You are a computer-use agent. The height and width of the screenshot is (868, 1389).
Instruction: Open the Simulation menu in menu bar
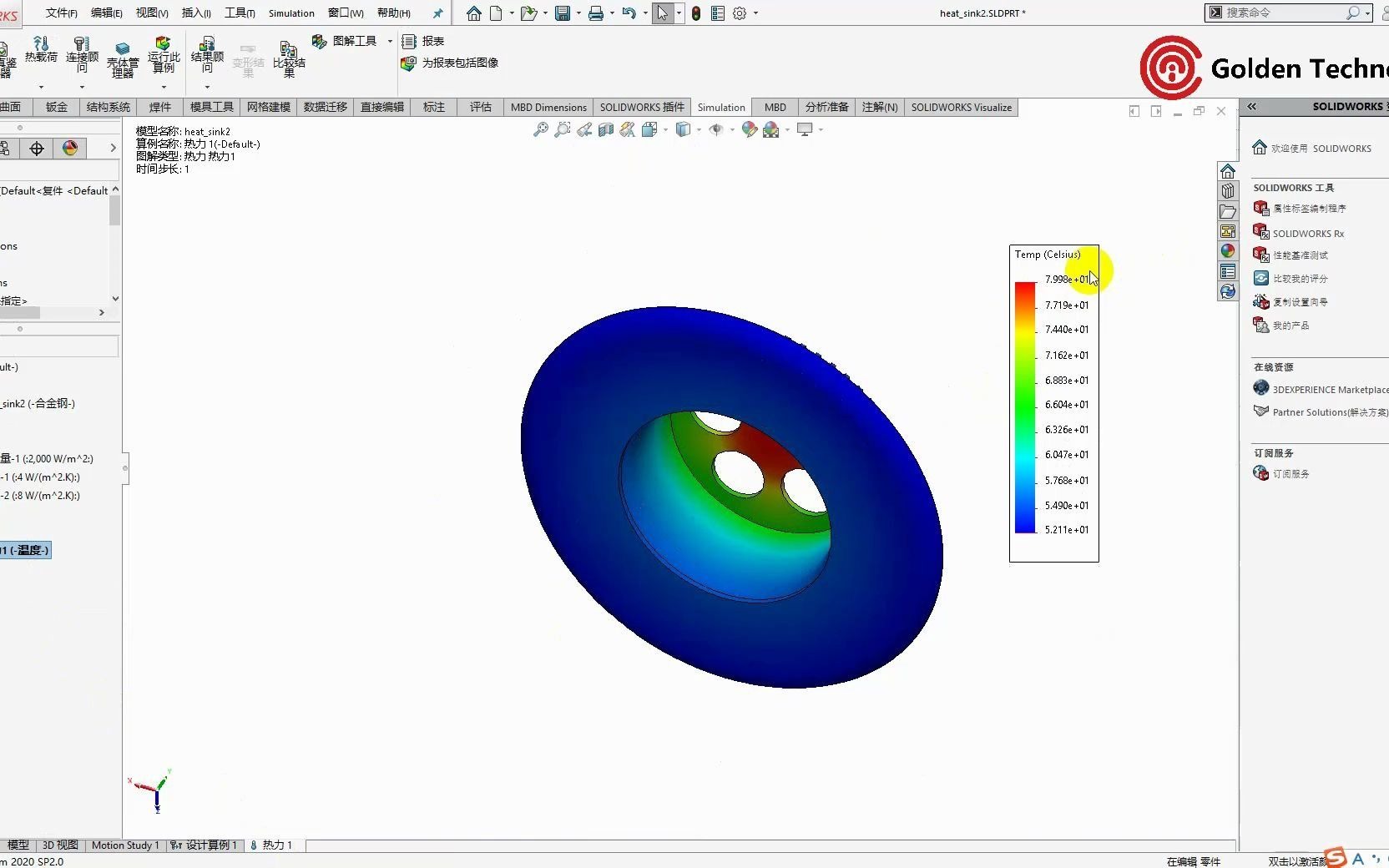point(290,13)
